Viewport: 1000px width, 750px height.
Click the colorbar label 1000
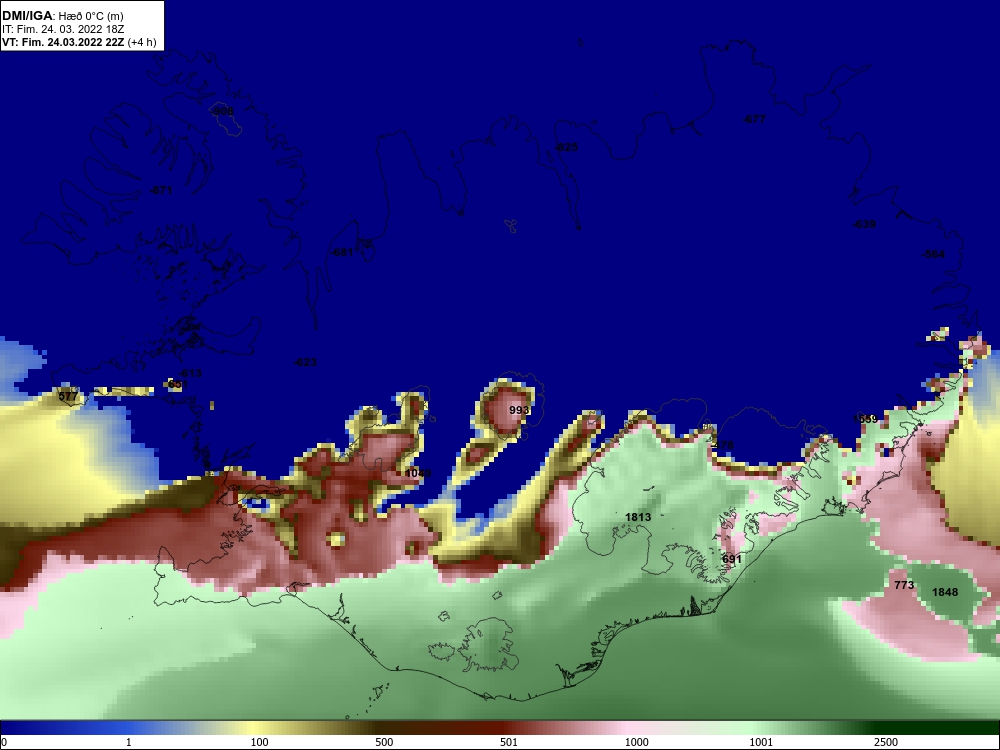point(636,742)
